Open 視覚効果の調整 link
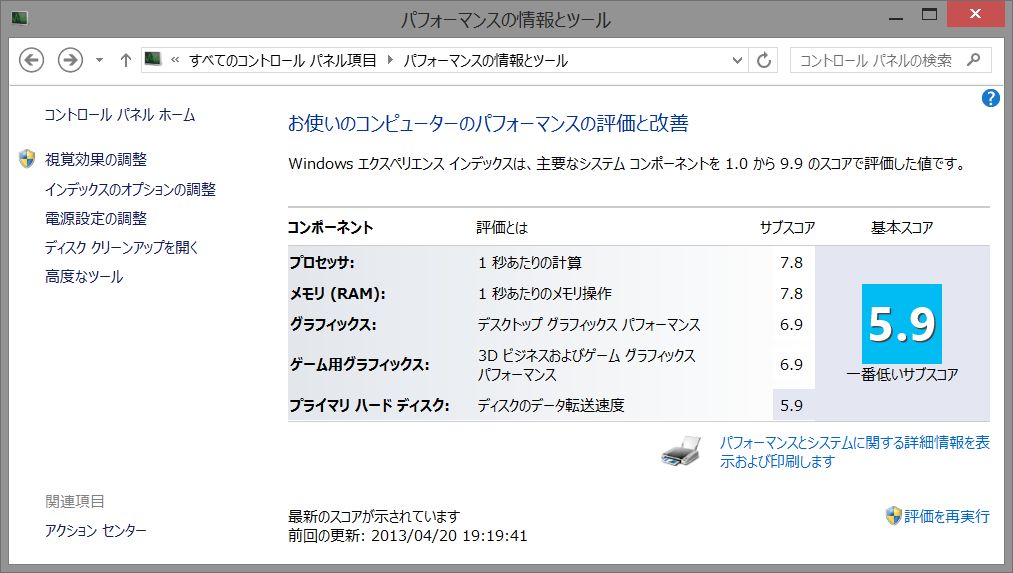This screenshot has width=1013, height=573. click(x=96, y=160)
